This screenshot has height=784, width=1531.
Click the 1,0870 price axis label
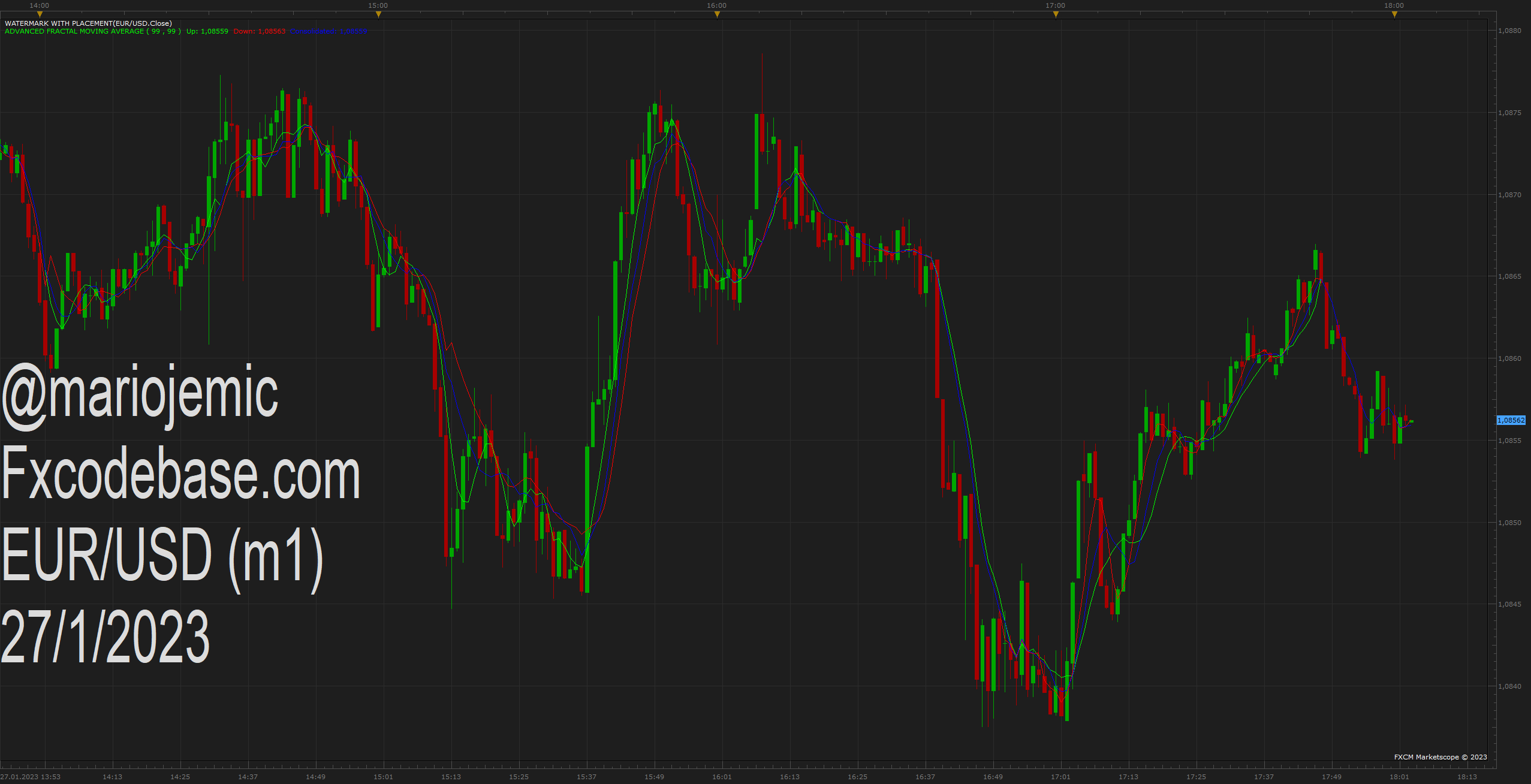coord(1509,195)
